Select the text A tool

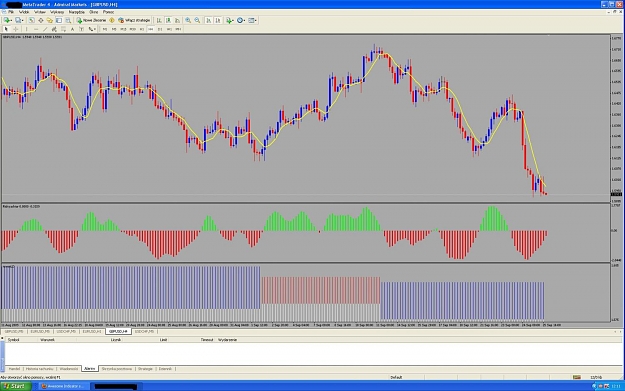tap(72, 29)
